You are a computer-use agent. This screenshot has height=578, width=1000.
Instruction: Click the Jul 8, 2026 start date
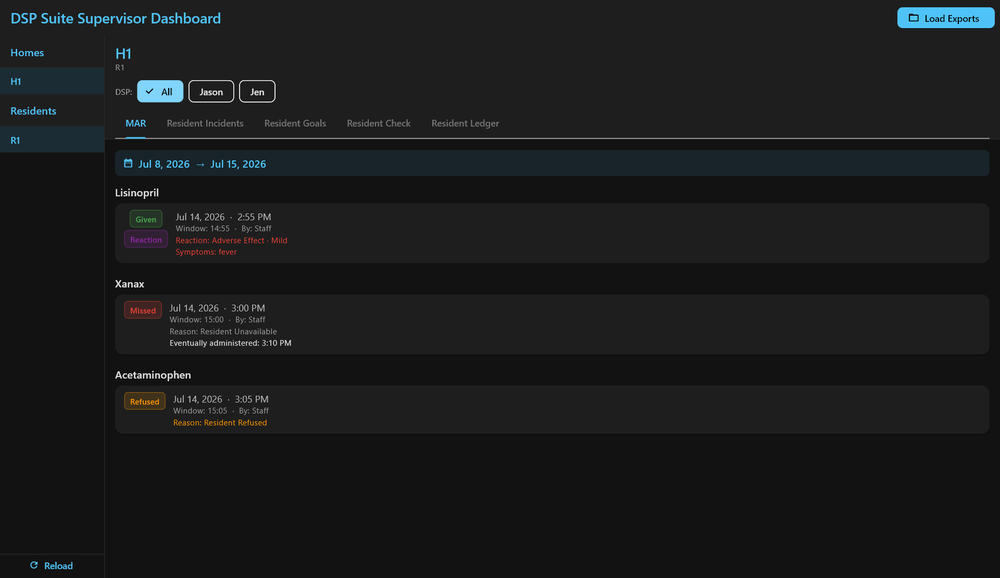coord(164,164)
